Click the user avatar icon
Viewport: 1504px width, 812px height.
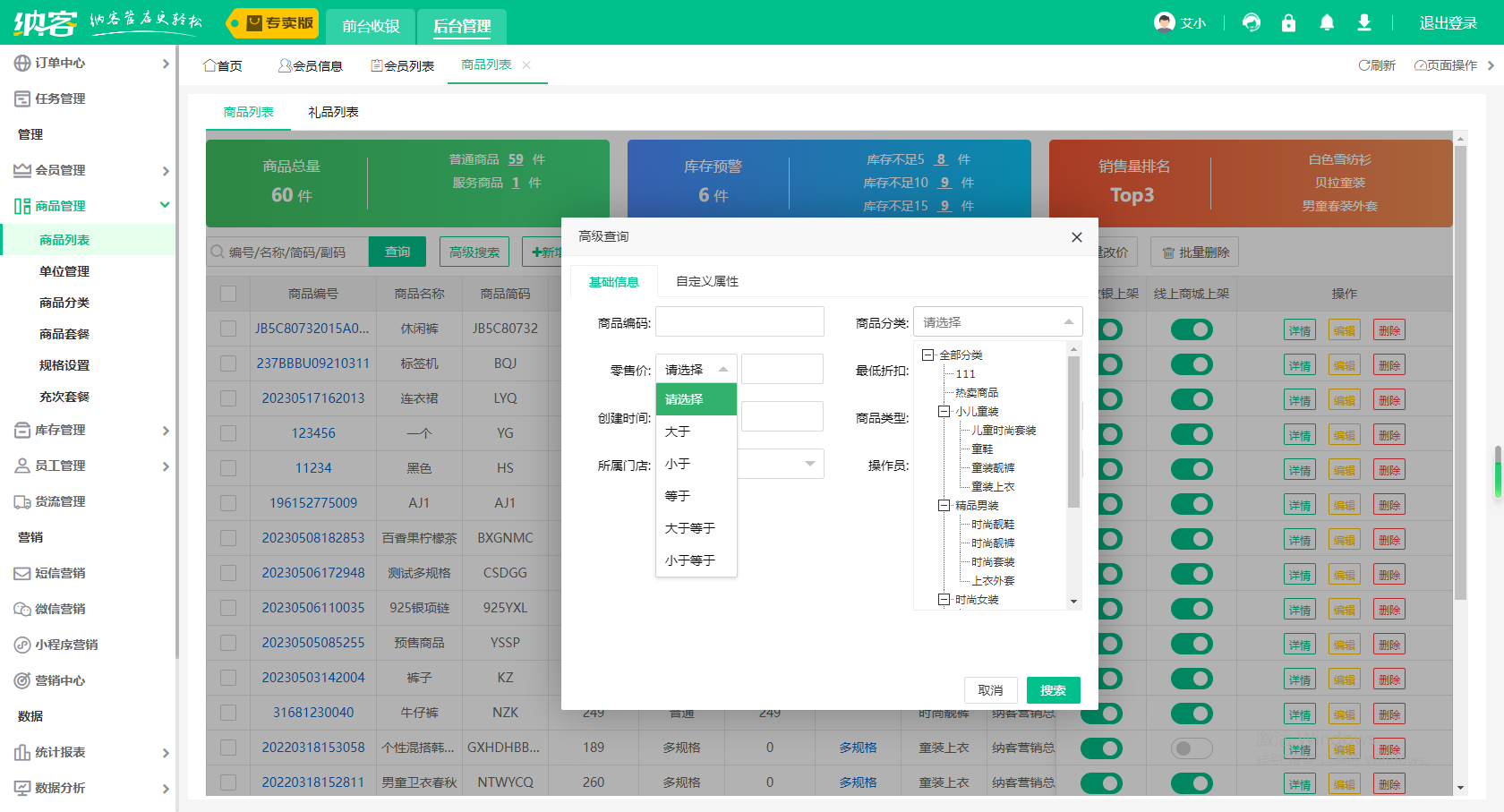coord(1164,23)
